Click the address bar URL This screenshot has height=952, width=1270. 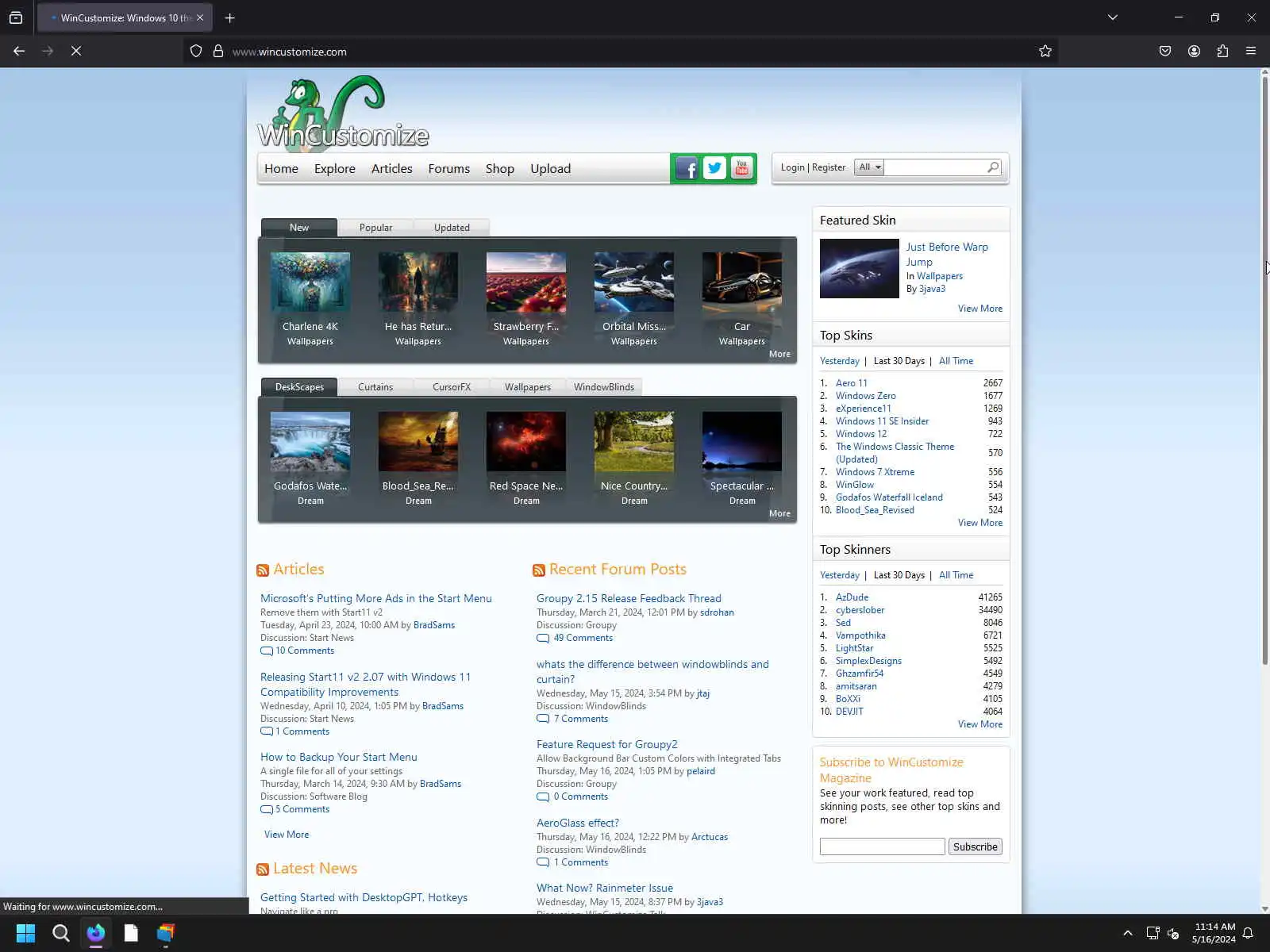pyautogui.click(x=290, y=52)
